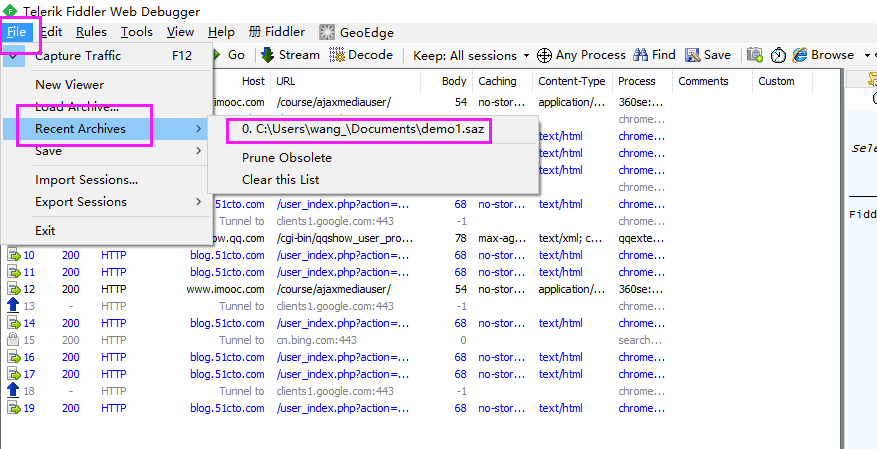Open the Help menu
Image resolution: width=877 pixels, height=449 pixels.
pyautogui.click(x=221, y=32)
